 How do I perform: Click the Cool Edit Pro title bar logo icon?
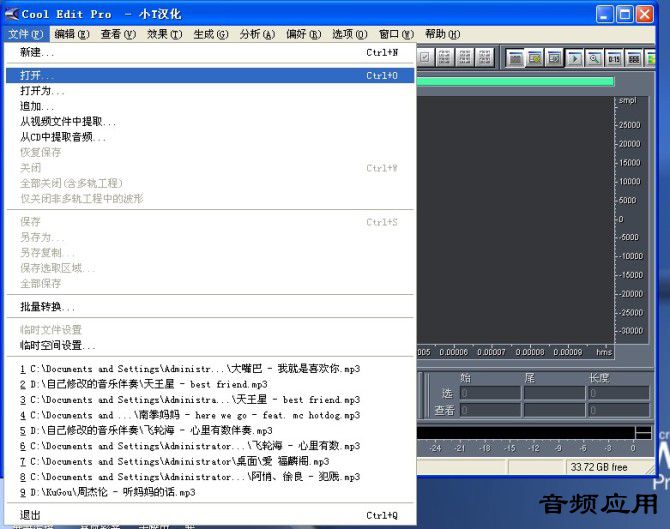pyautogui.click(x=12, y=14)
